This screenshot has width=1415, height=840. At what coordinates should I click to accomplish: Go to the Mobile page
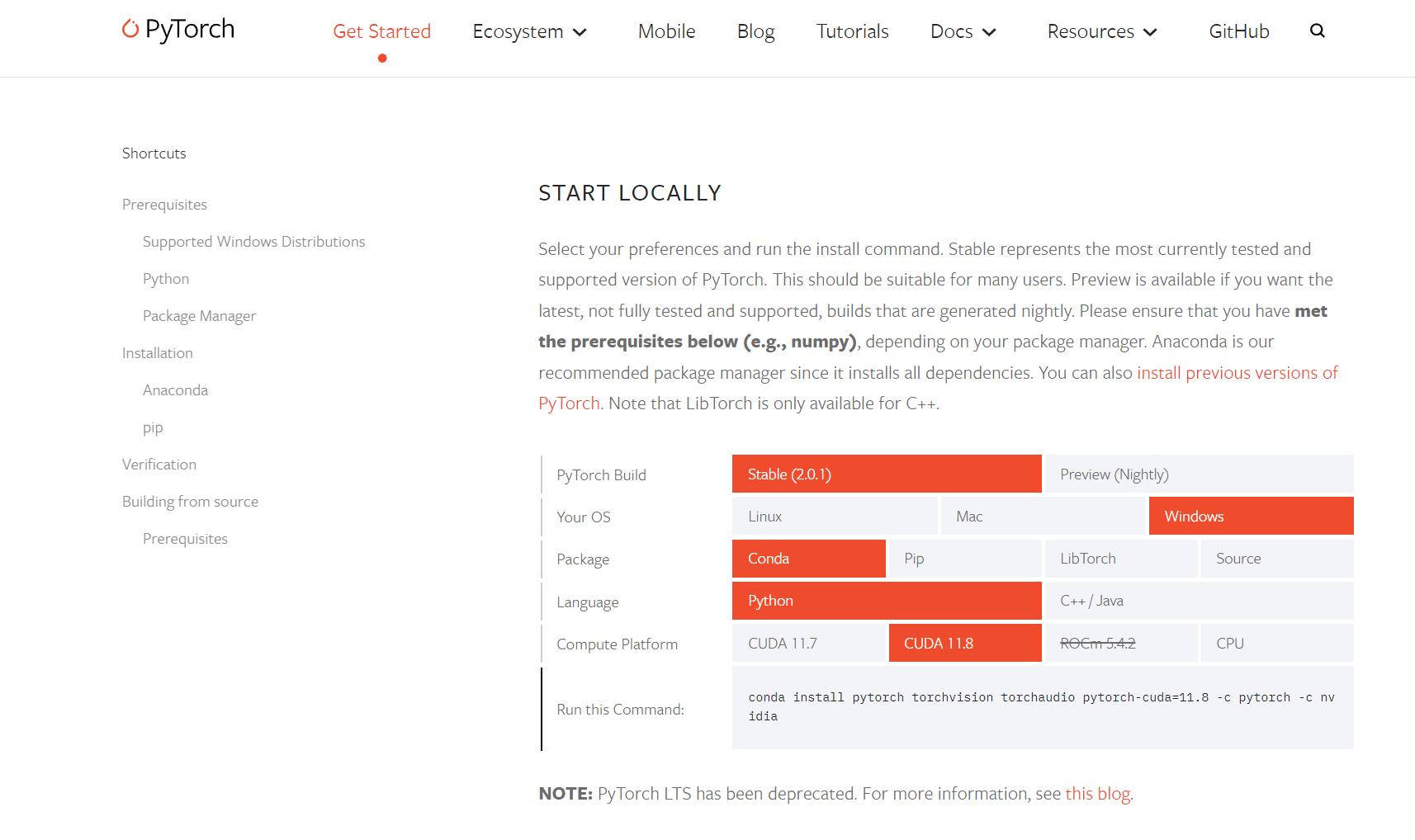click(666, 31)
